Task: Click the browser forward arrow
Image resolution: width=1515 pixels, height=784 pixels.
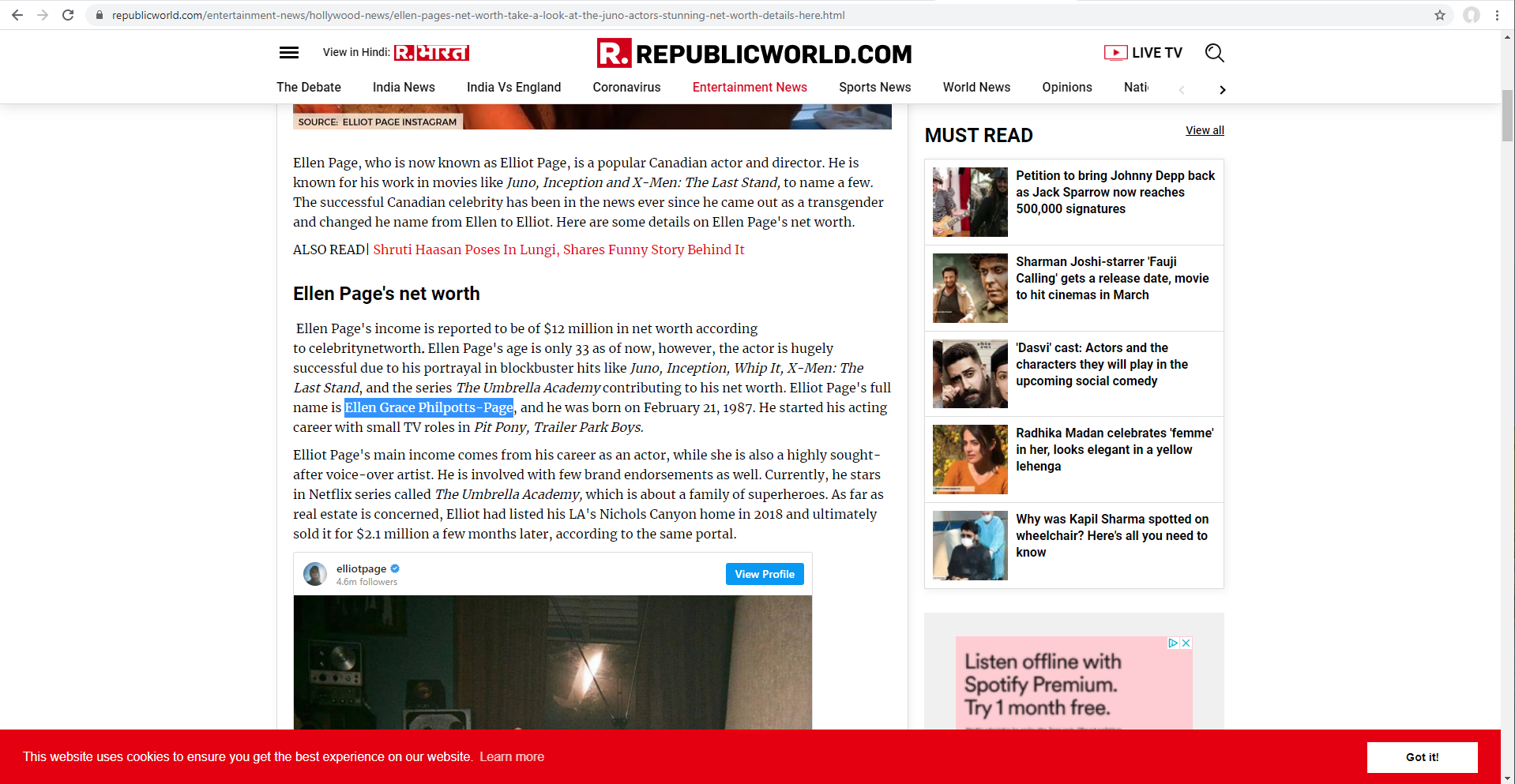Action: point(43,15)
